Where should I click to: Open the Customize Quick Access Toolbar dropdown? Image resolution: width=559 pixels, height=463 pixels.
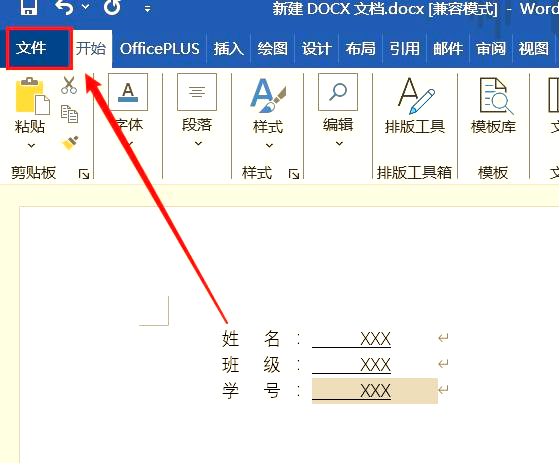click(x=147, y=9)
